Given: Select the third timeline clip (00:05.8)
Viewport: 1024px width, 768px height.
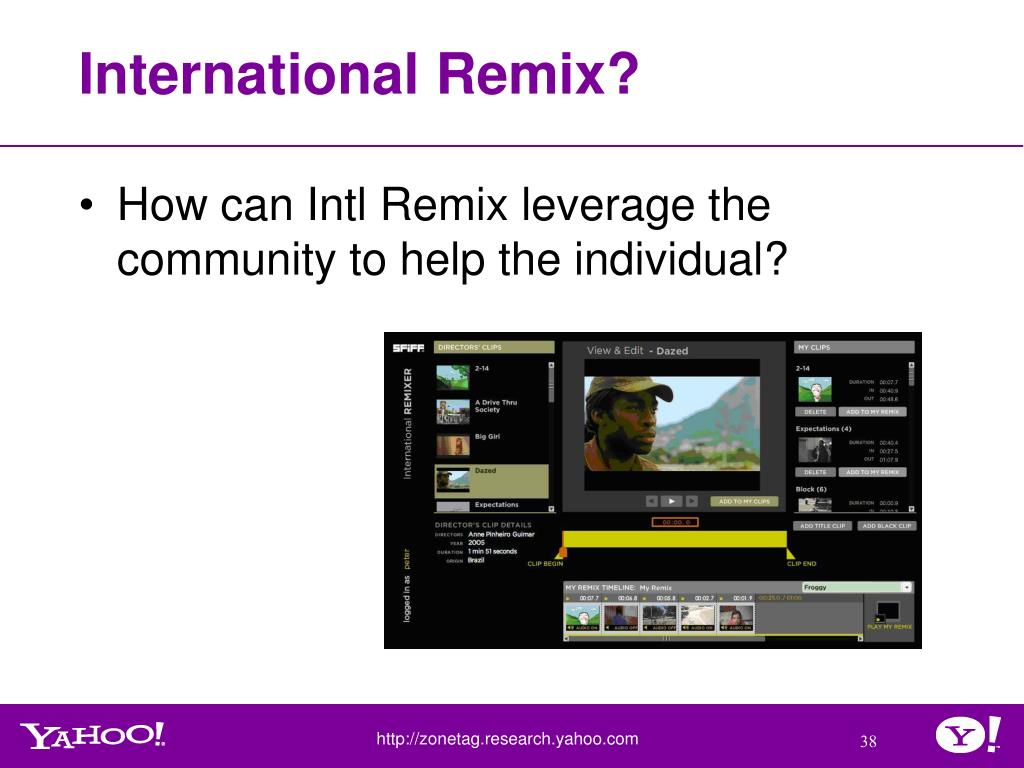Looking at the screenshot, I should pyautogui.click(x=659, y=615).
